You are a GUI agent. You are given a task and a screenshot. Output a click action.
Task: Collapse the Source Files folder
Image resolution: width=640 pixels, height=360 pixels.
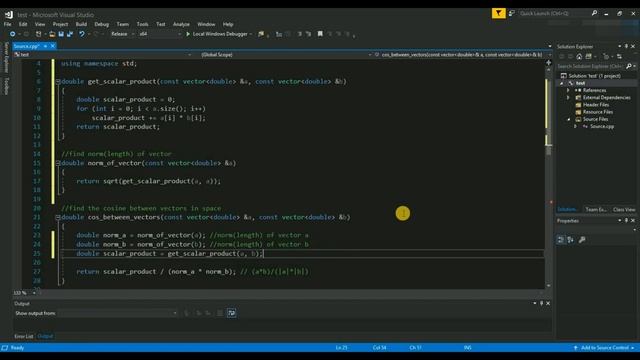point(569,119)
